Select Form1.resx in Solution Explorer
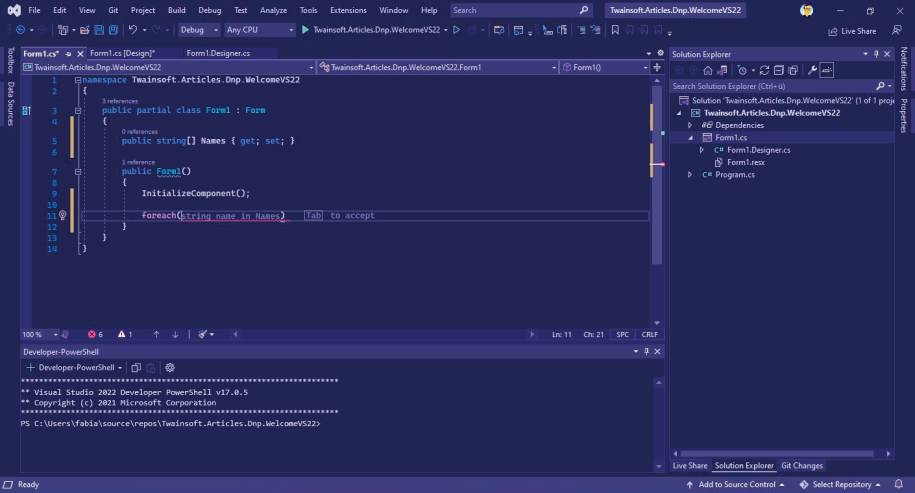The width and height of the screenshot is (915, 493). click(745, 162)
